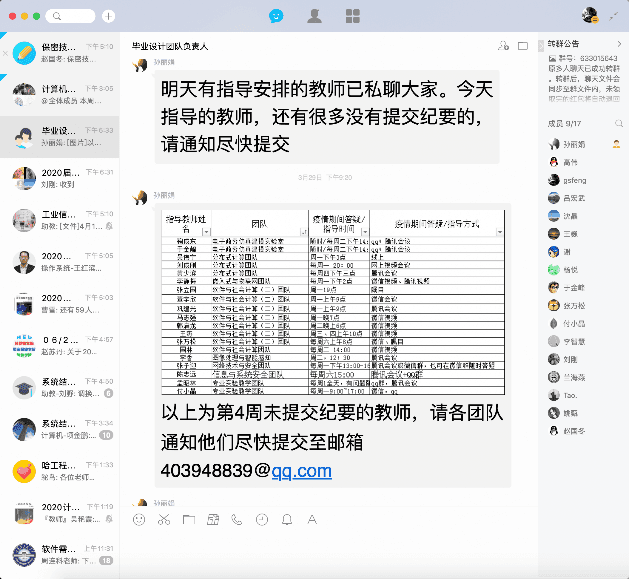Click the window panel icon in chat header
Screen dimensions: 629x579
click(x=522, y=46)
